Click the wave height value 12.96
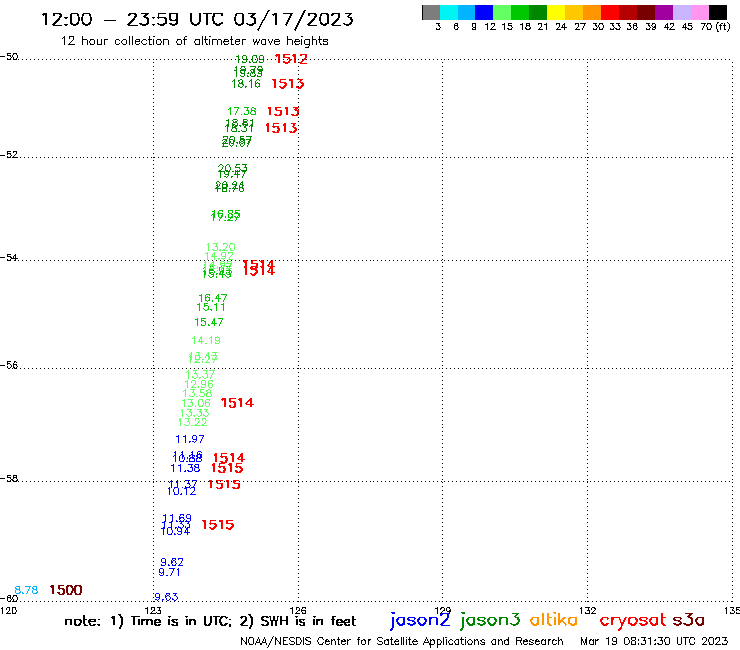 click(199, 384)
